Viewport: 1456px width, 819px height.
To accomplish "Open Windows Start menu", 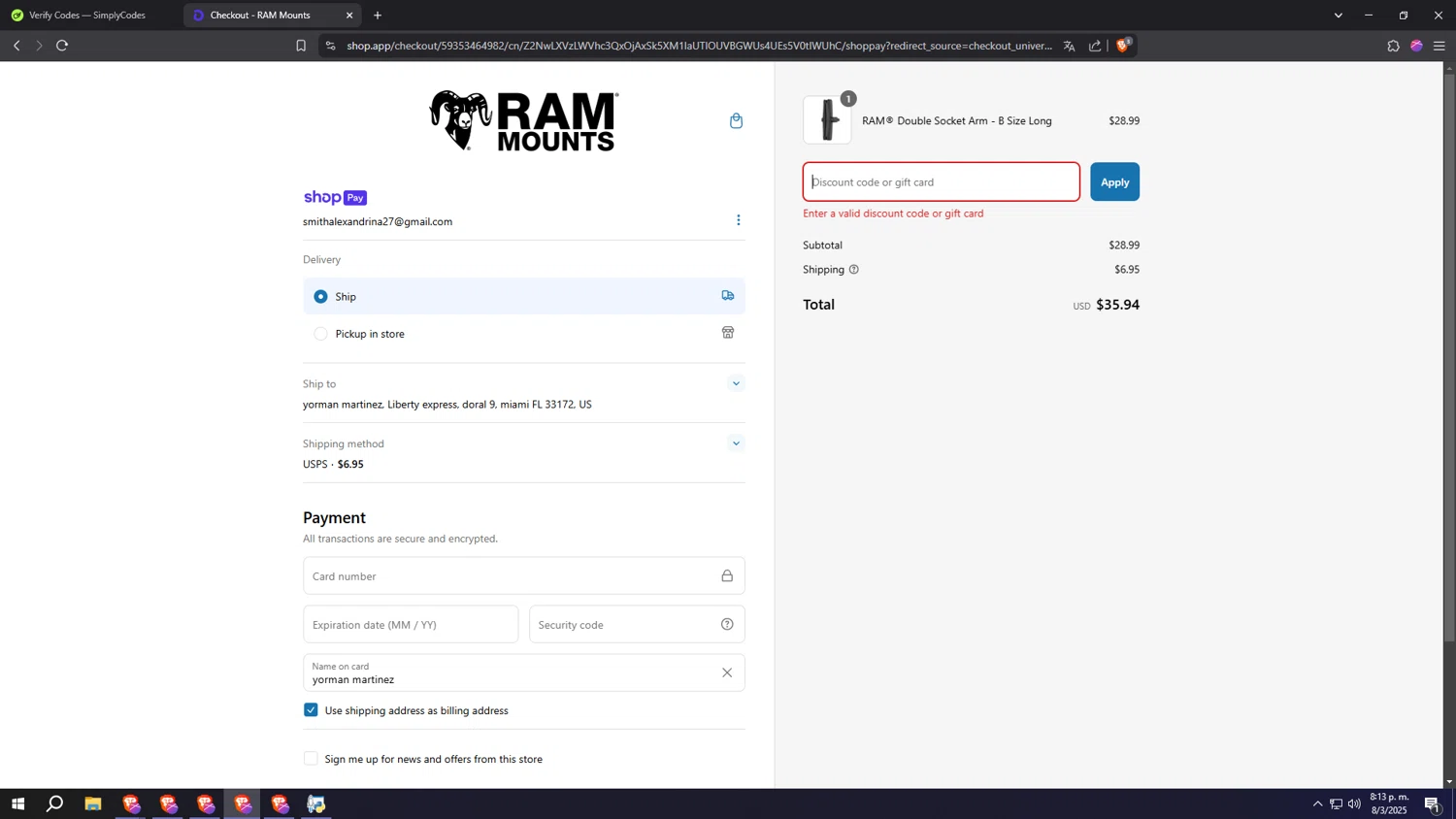I will pos(17,803).
